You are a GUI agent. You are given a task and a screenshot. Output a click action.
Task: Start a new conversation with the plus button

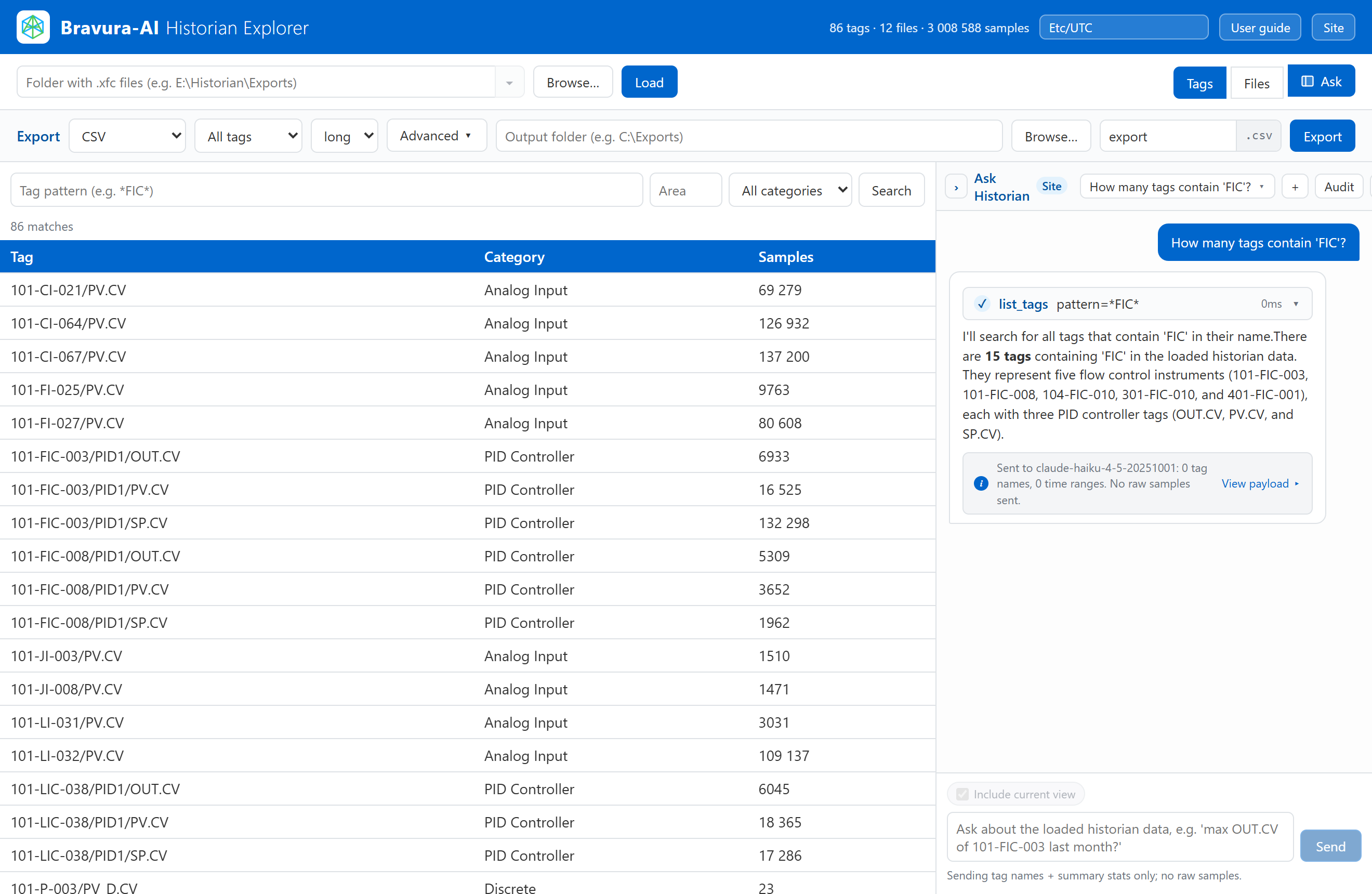(1295, 187)
